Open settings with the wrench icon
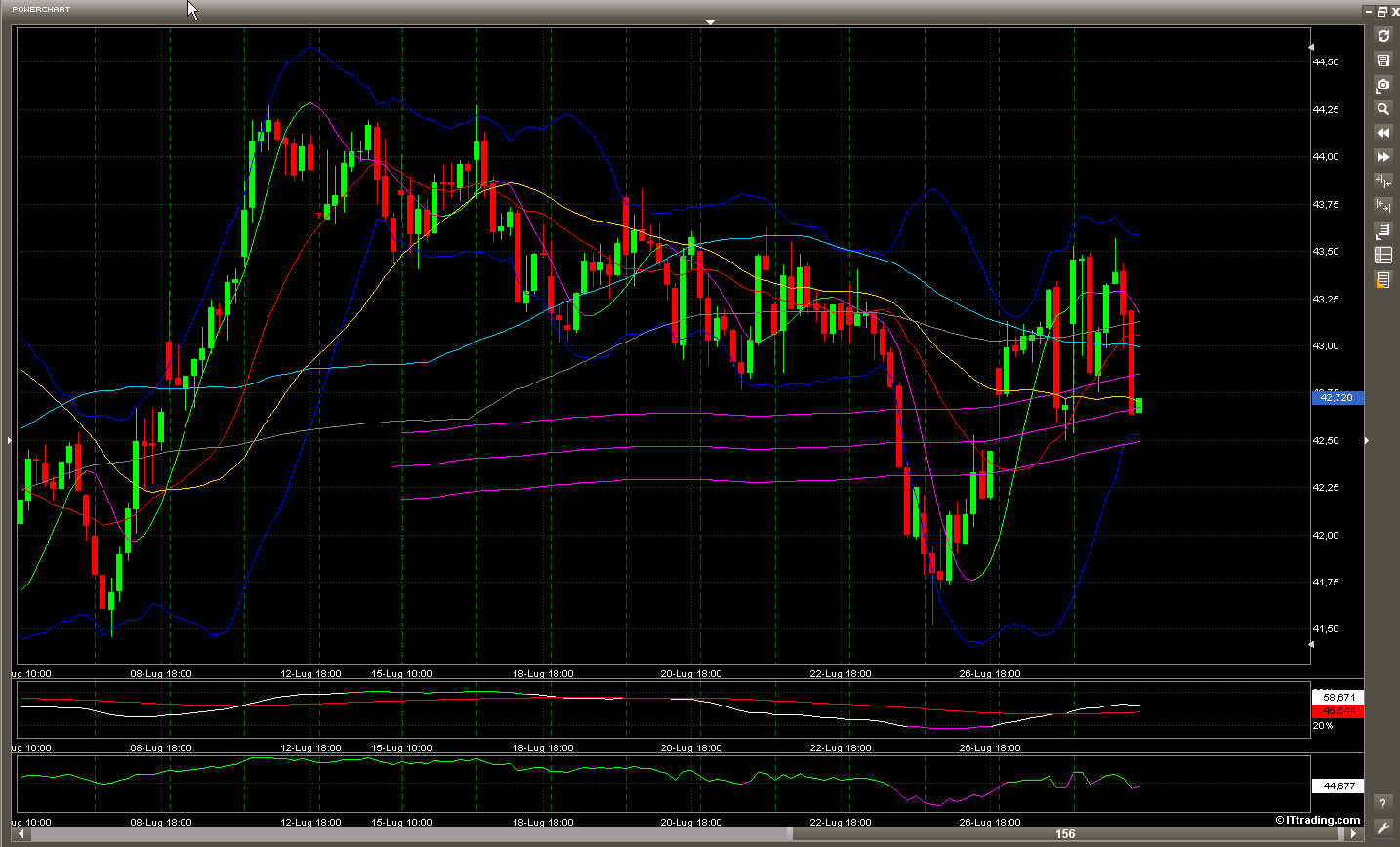Viewport: 1400px width, 847px height. click(1382, 828)
